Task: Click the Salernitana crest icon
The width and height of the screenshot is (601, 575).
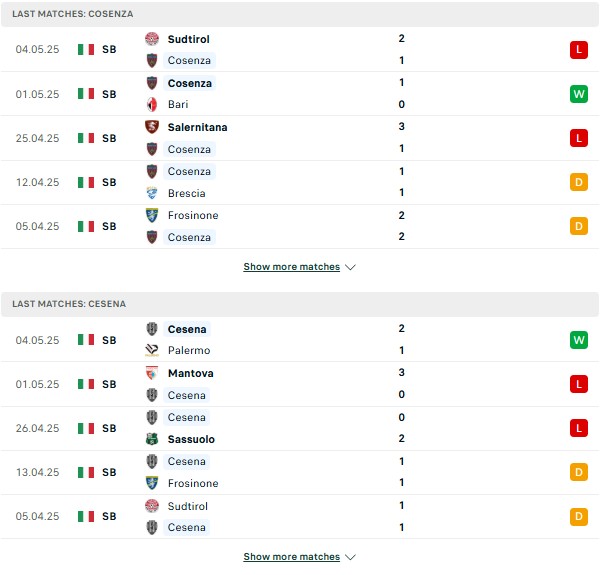Action: tap(152, 127)
